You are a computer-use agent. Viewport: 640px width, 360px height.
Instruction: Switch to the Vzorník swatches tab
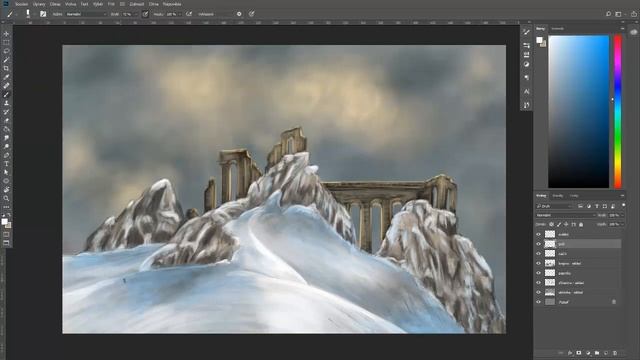558,29
